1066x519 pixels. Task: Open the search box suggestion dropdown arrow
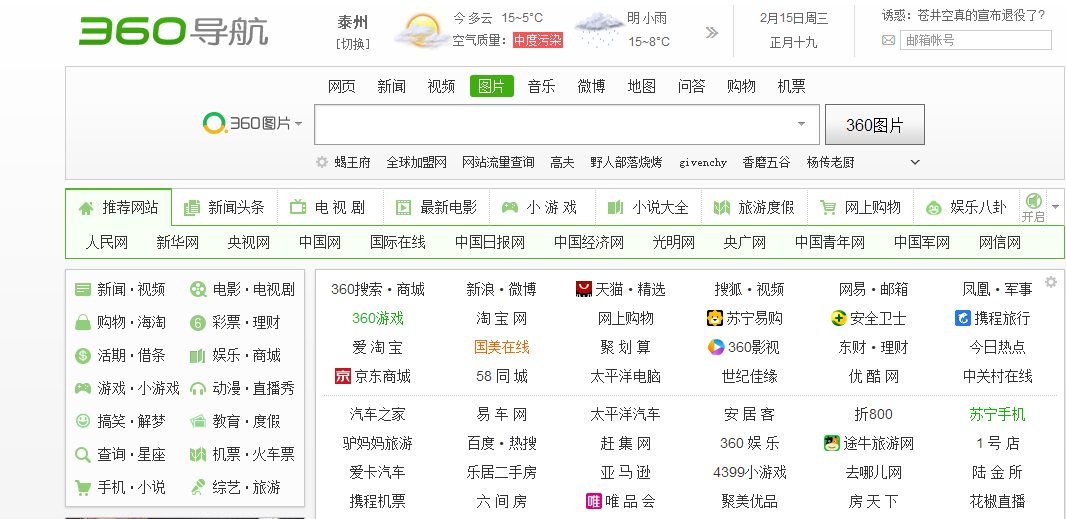click(801, 124)
